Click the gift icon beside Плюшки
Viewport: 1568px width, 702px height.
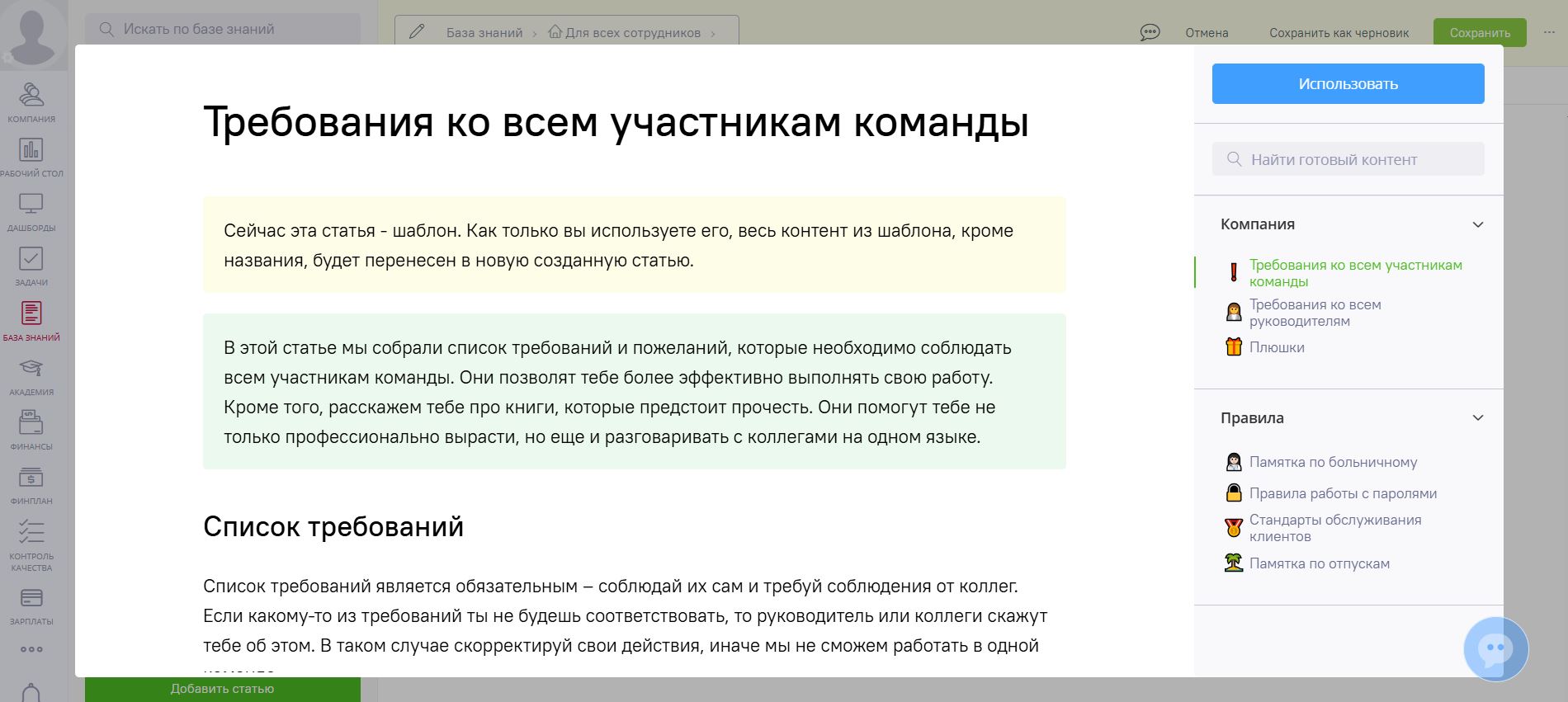1234,346
